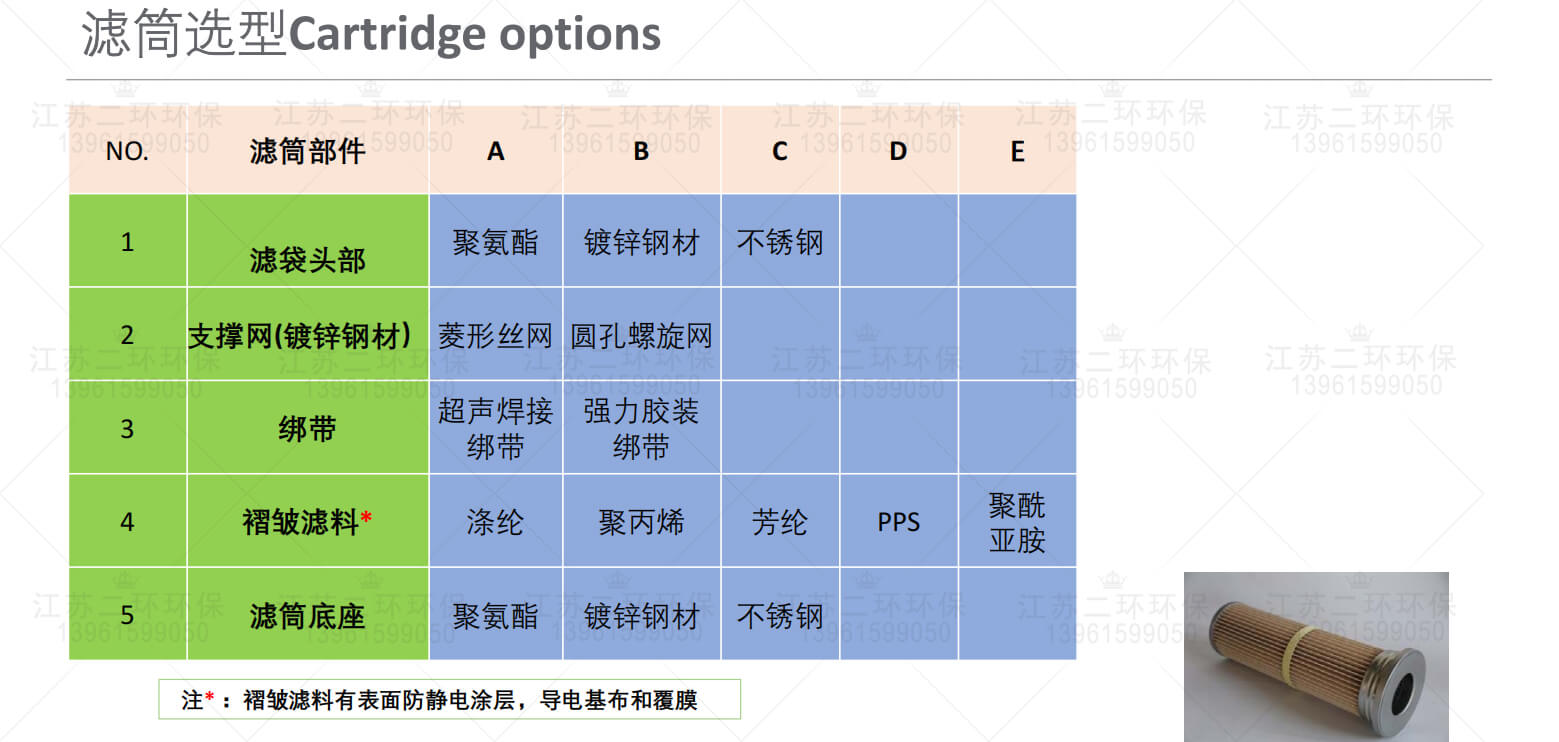This screenshot has width=1559, height=742.
Task: Click the "滤筒底座" row label
Action: 307,615
